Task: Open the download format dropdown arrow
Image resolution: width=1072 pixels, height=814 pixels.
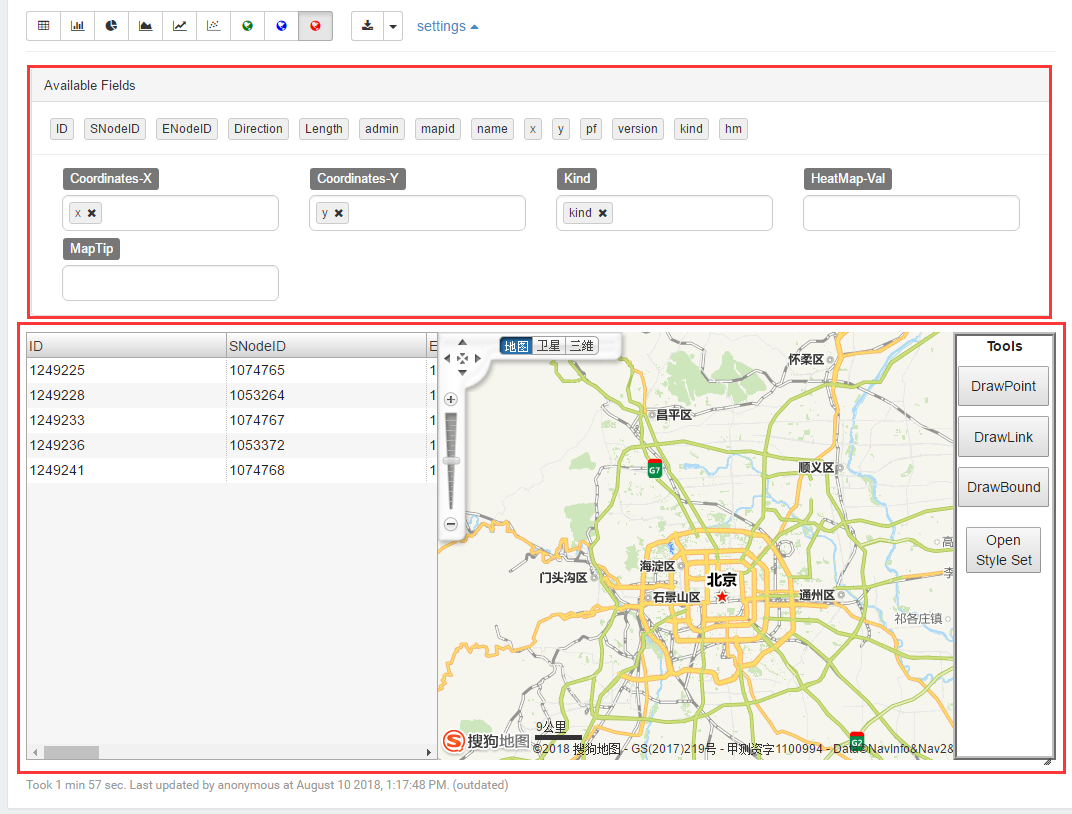Action: (x=393, y=25)
